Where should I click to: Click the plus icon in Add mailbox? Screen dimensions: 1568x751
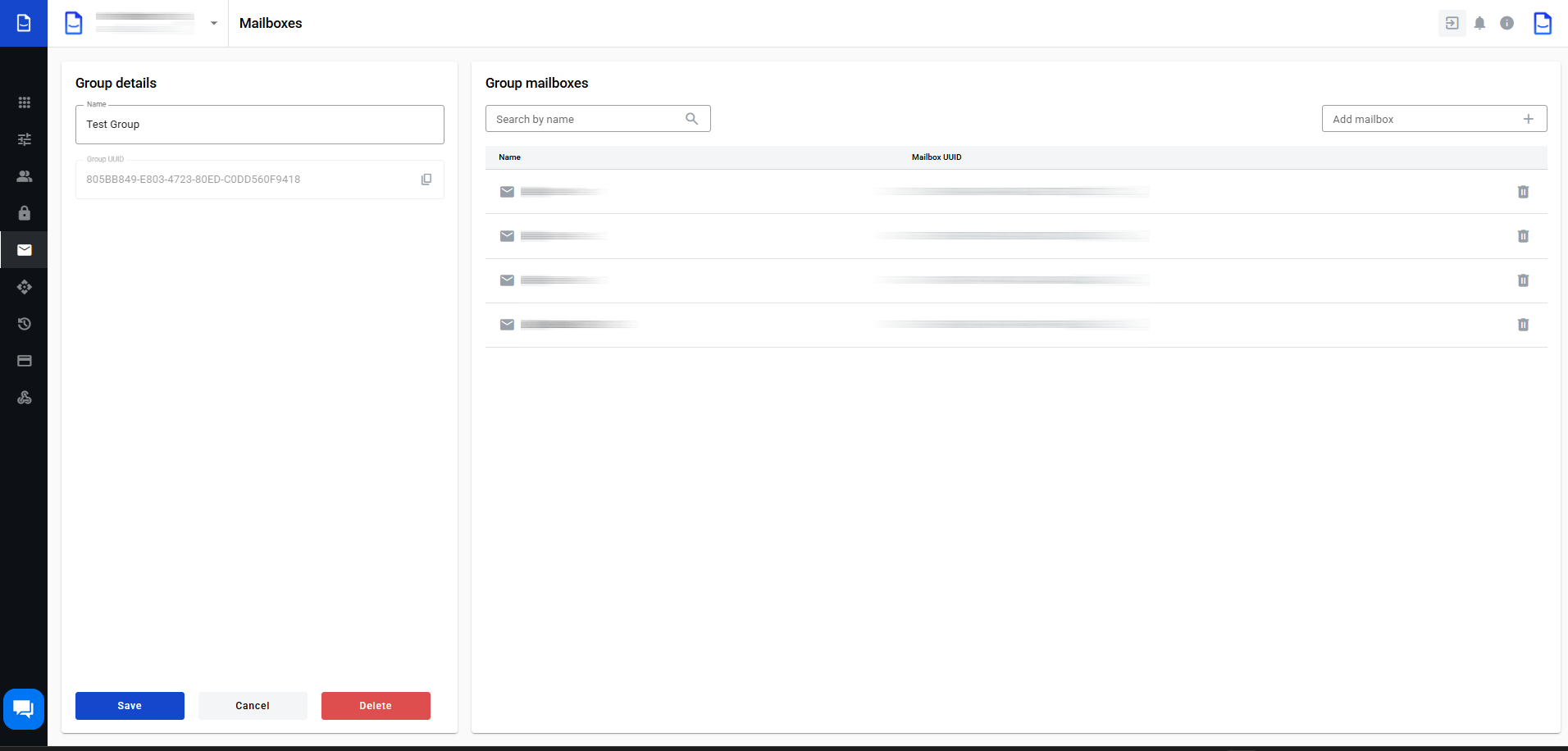[x=1529, y=119]
